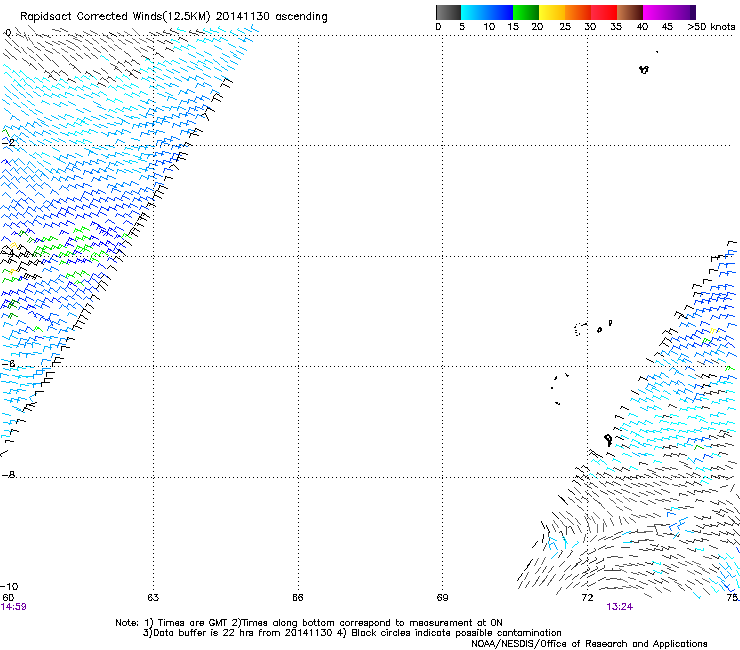
Task: Click the legend label '25'
Action: pos(565,27)
